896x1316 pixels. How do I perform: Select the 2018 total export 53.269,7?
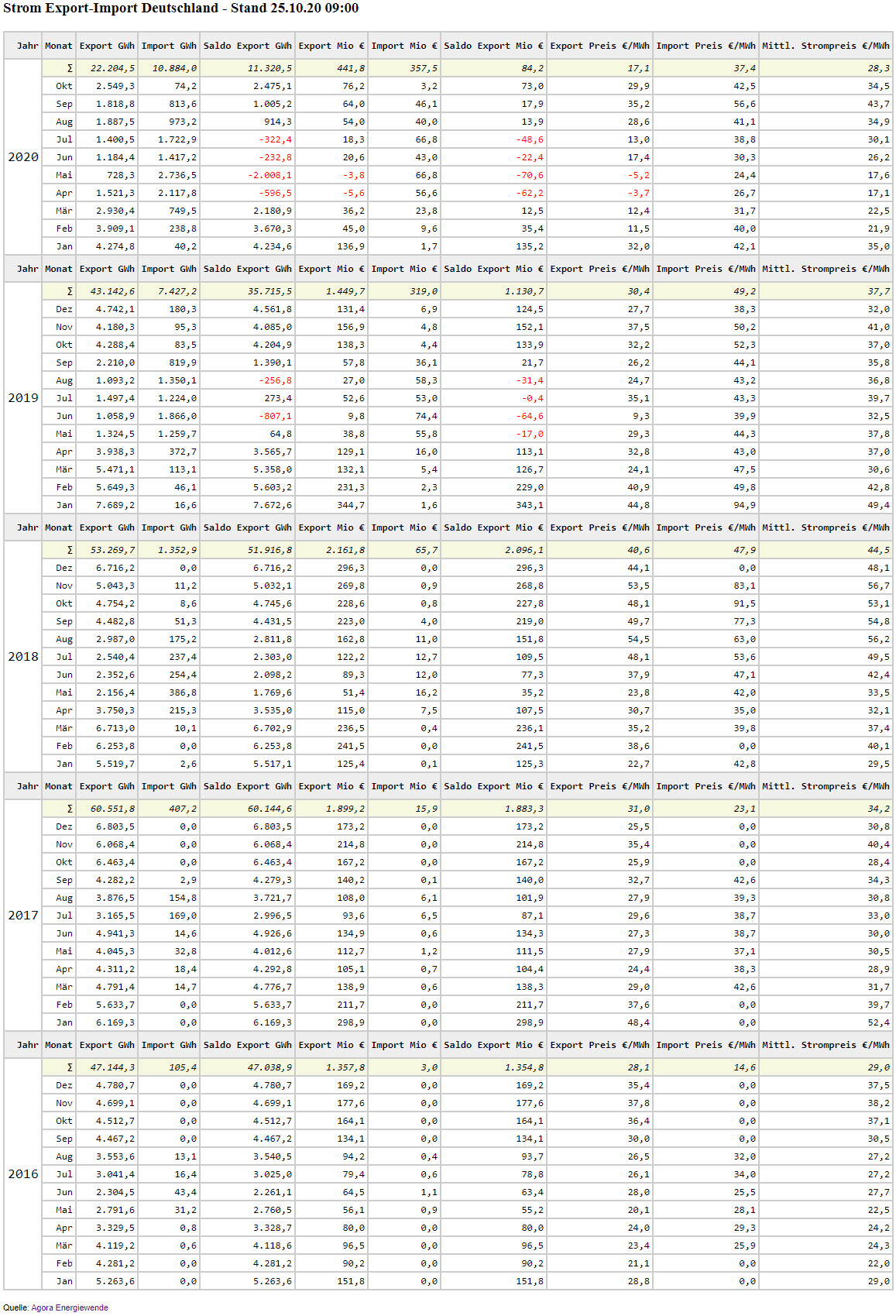click(112, 550)
